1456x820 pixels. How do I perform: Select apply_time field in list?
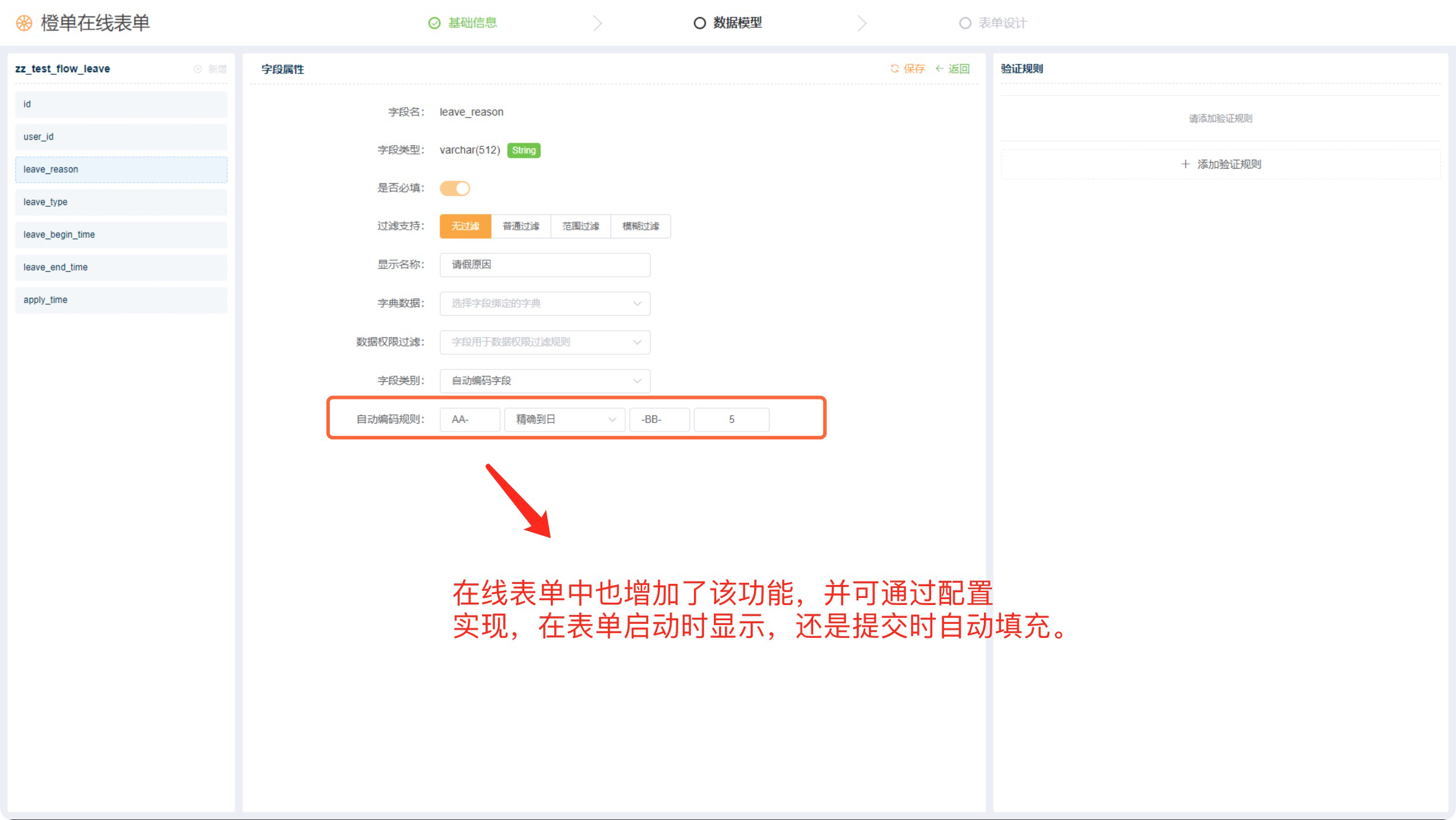click(121, 300)
